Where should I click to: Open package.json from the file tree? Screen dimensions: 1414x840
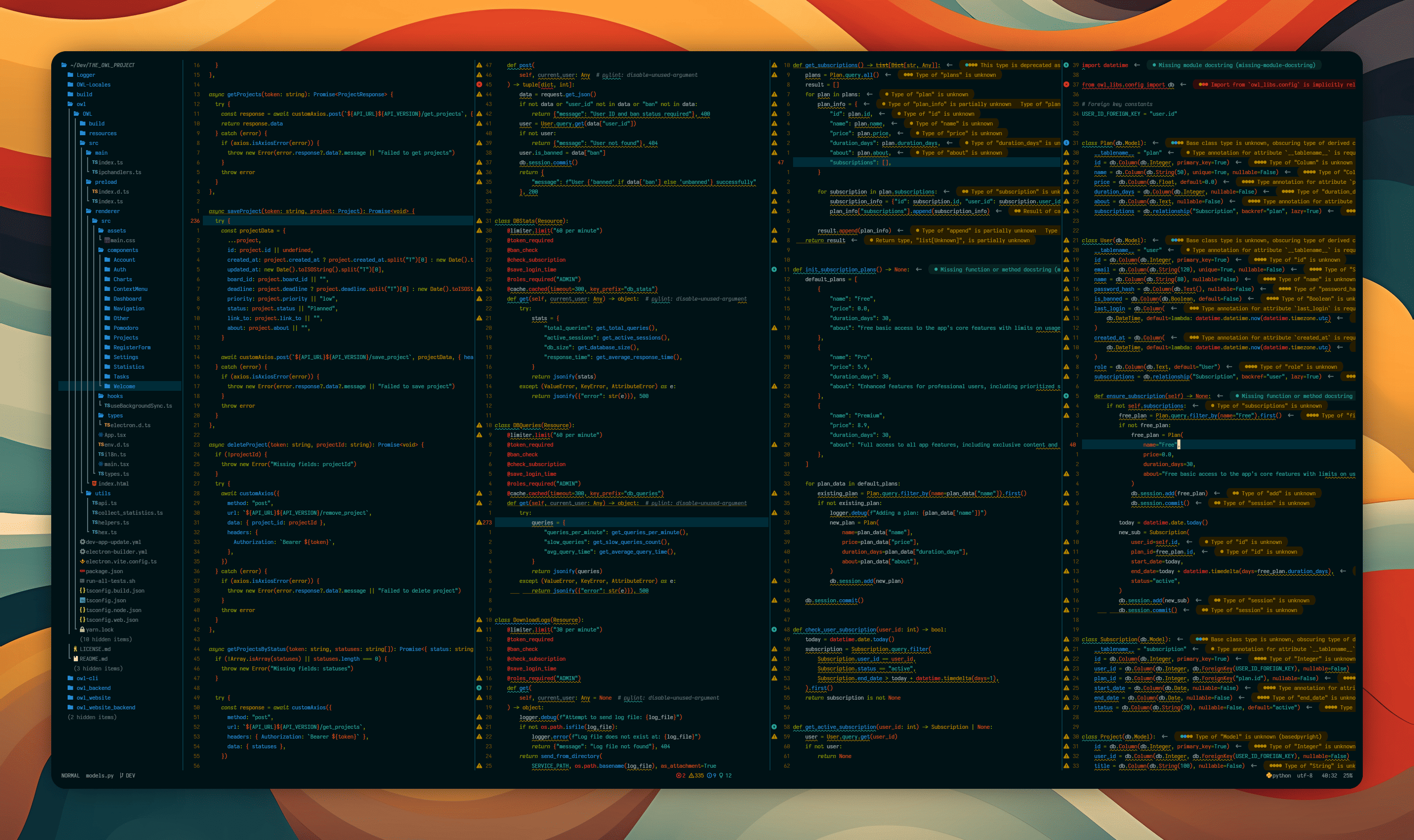[x=103, y=571]
